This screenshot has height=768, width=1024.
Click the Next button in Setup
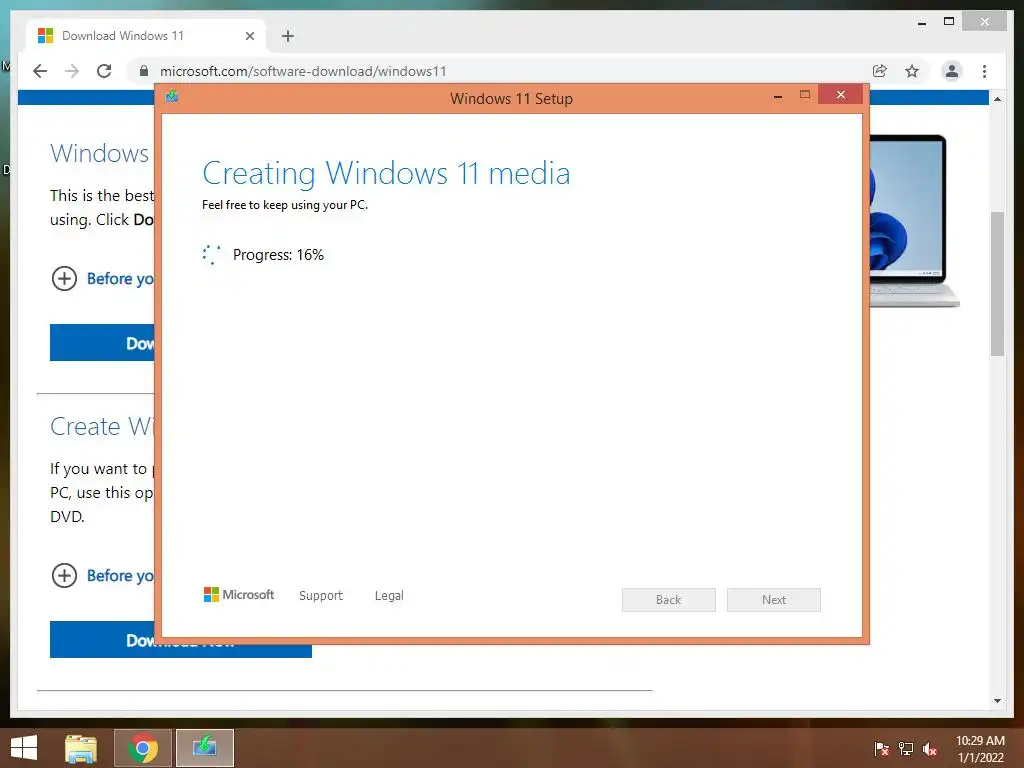[774, 600]
